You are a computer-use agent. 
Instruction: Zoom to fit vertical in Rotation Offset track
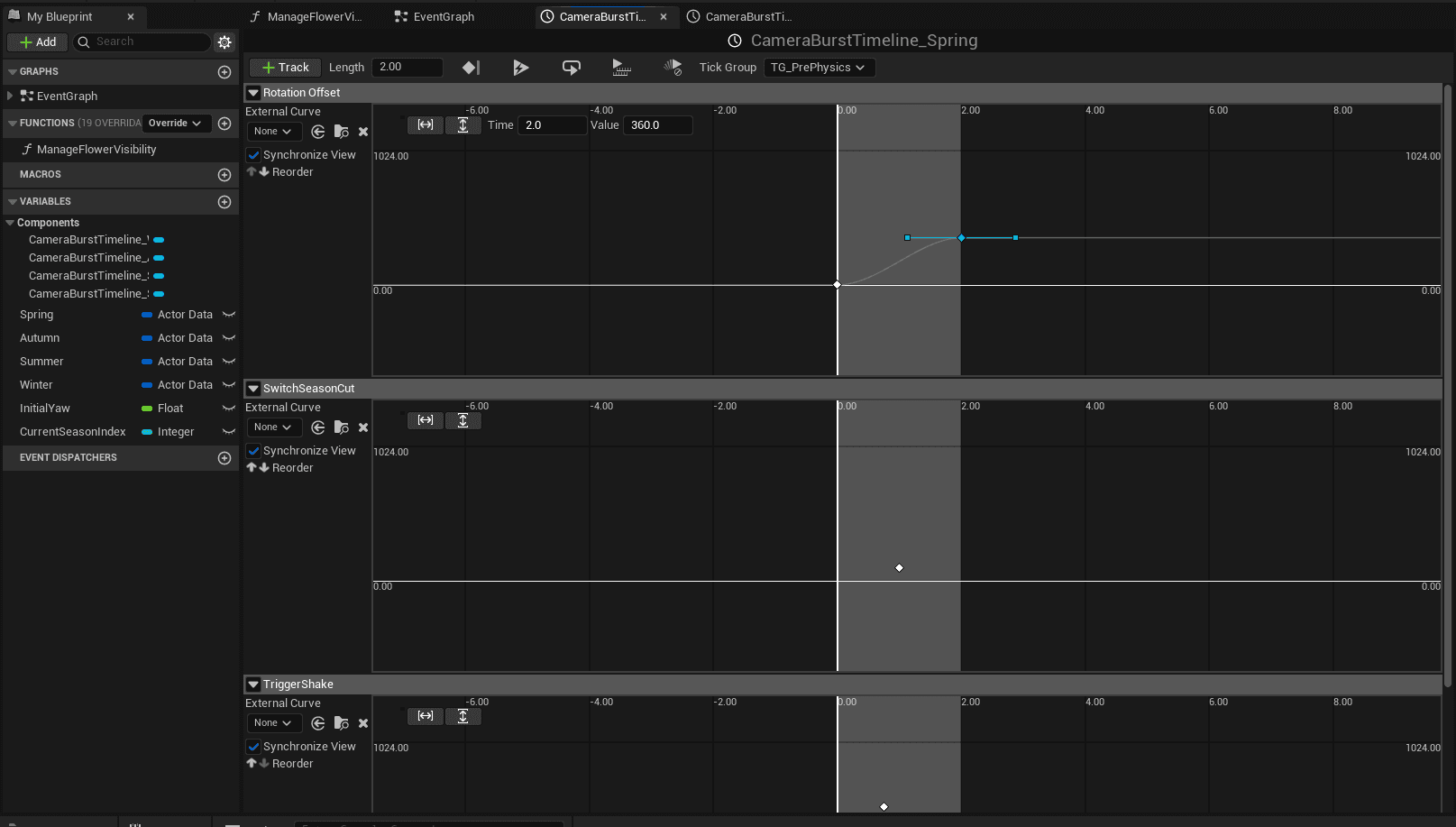(x=462, y=125)
